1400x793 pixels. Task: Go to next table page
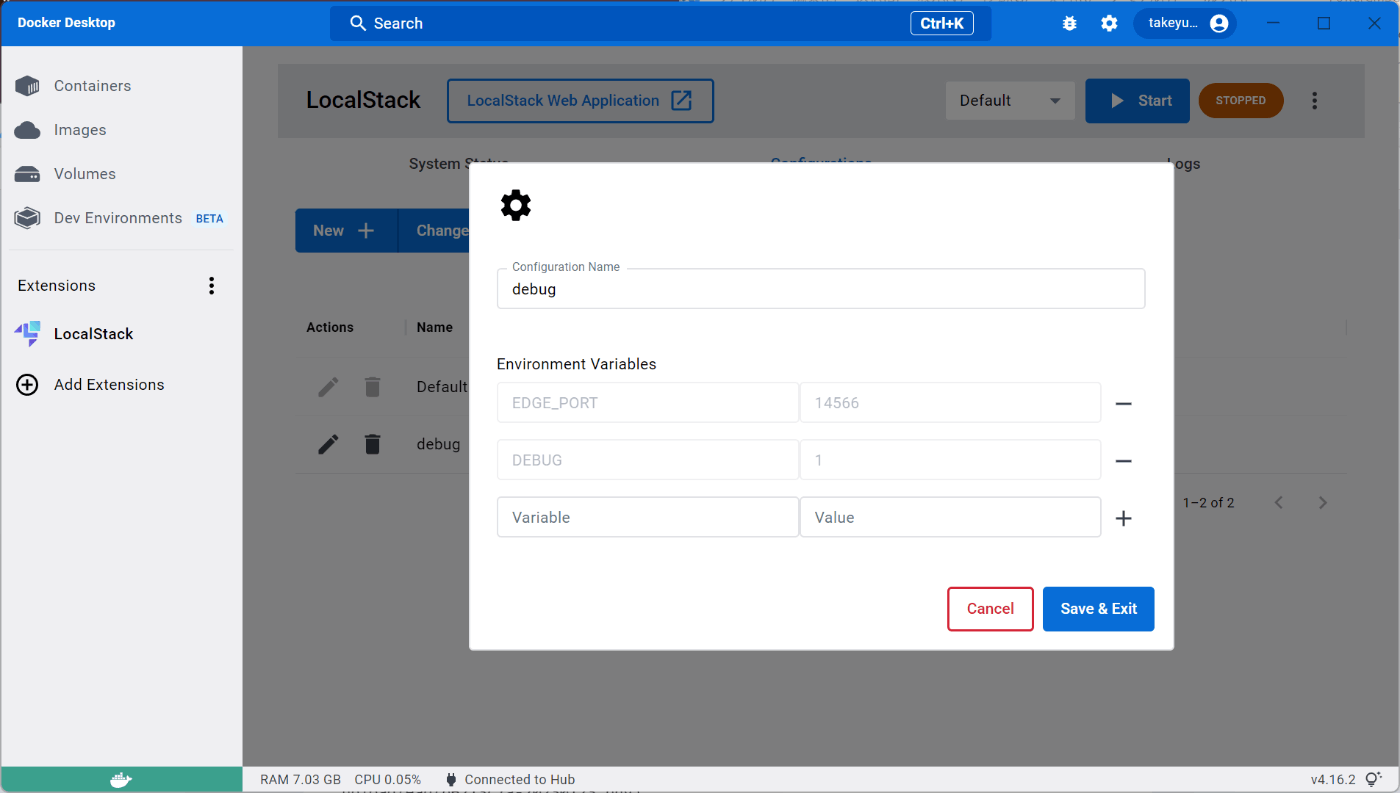click(1323, 502)
